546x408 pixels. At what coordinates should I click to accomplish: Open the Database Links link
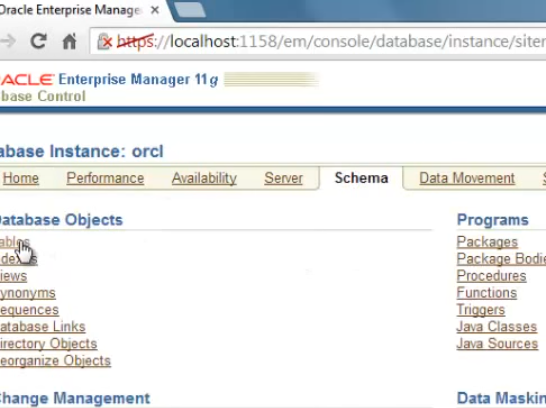coord(42,327)
